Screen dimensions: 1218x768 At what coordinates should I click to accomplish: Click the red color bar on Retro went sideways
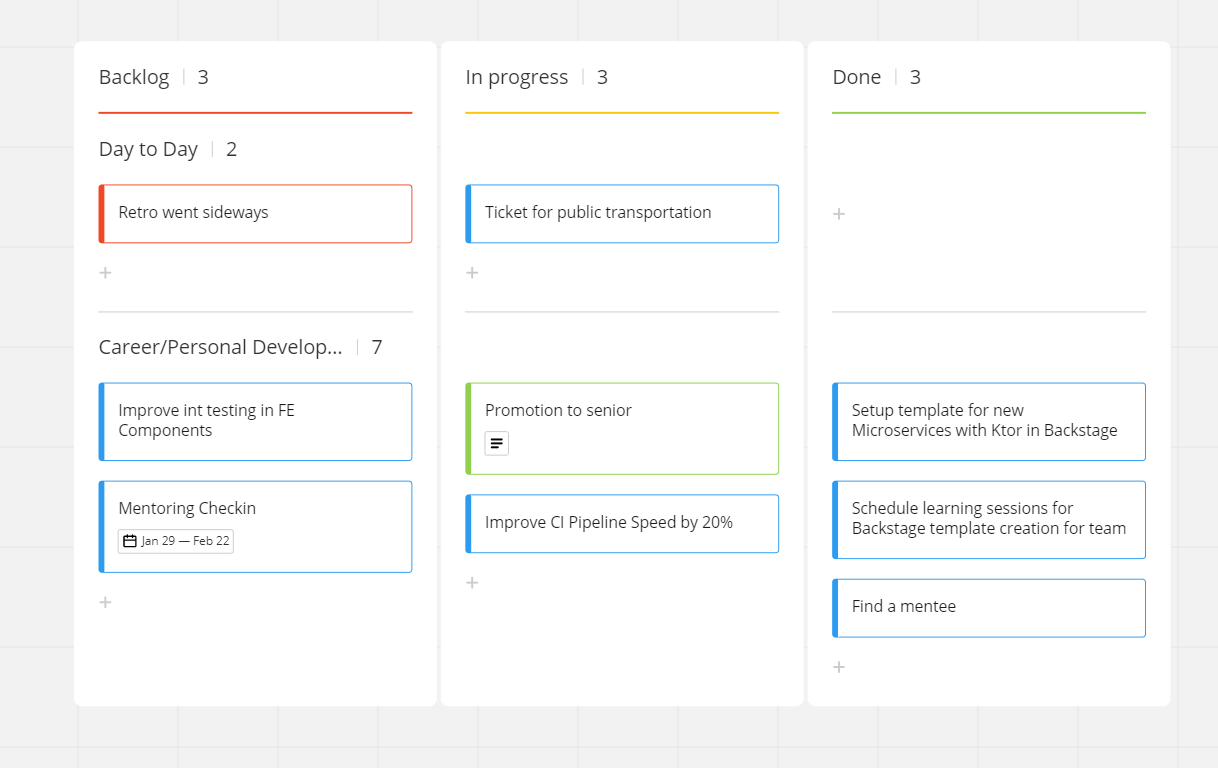[x=101, y=213]
